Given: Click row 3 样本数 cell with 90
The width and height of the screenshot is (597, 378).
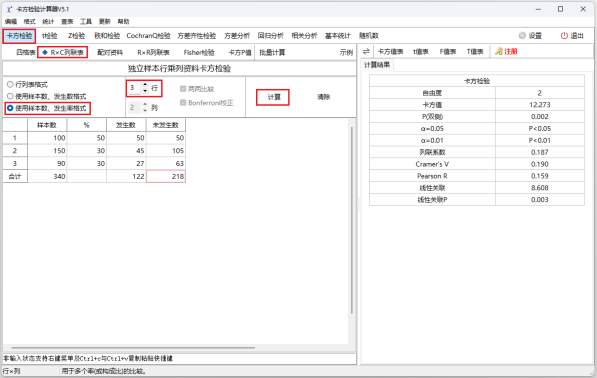Looking at the screenshot, I should click(47, 164).
